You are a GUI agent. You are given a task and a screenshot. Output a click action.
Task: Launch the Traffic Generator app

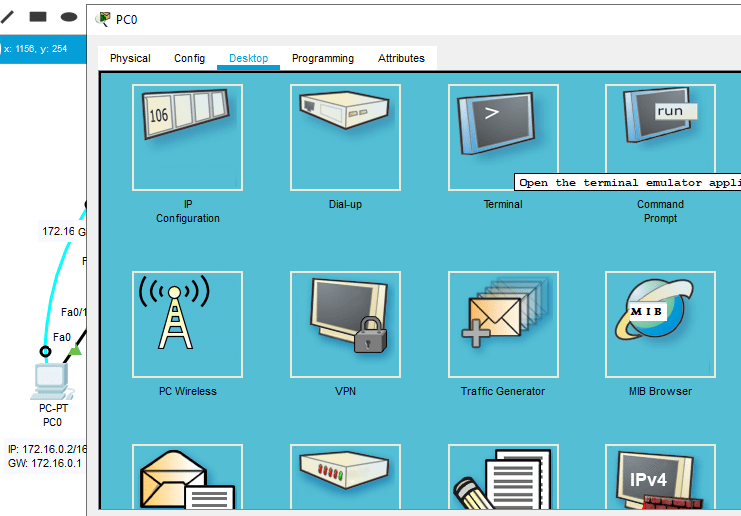tap(503, 325)
